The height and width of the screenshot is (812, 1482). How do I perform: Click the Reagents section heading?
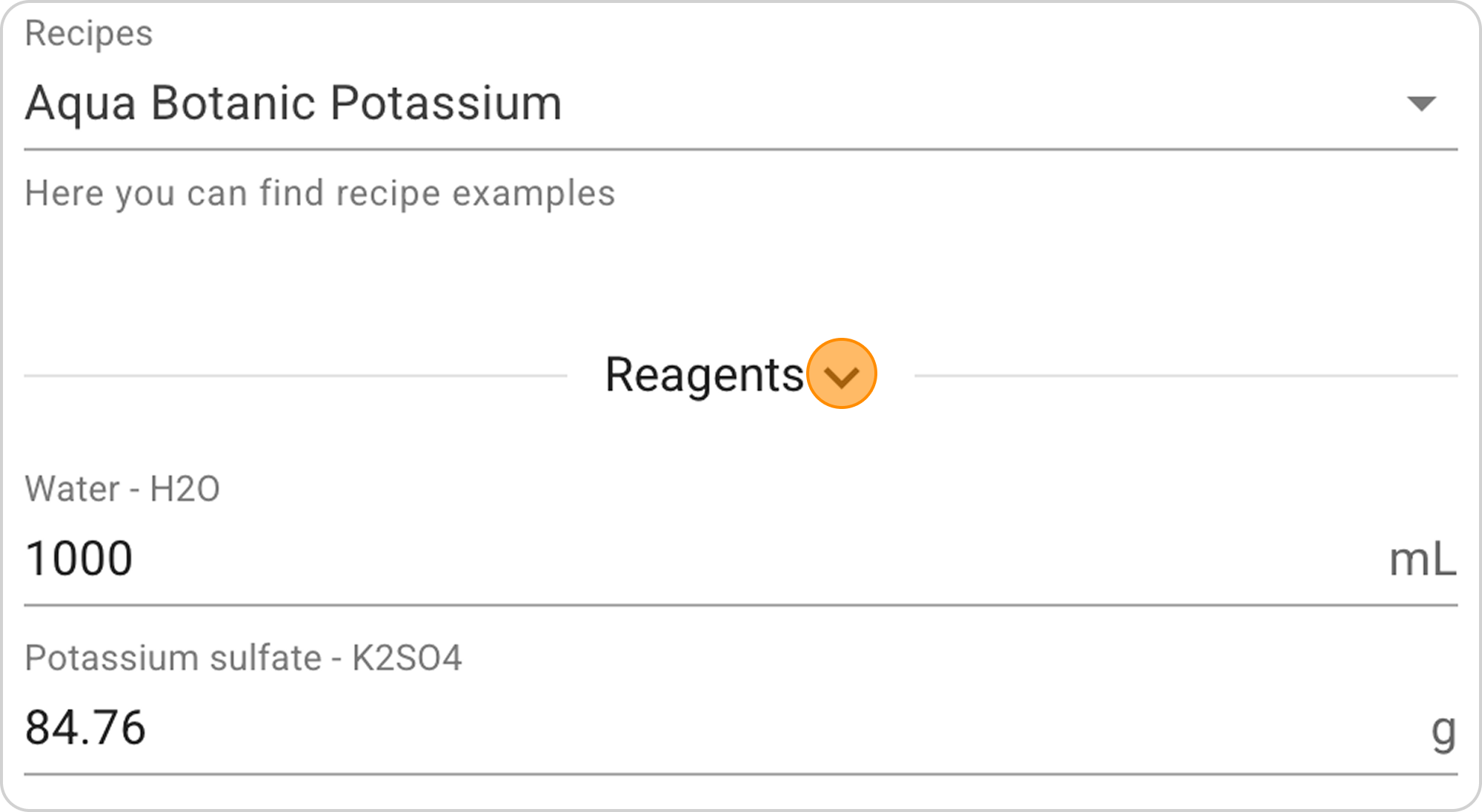704,375
